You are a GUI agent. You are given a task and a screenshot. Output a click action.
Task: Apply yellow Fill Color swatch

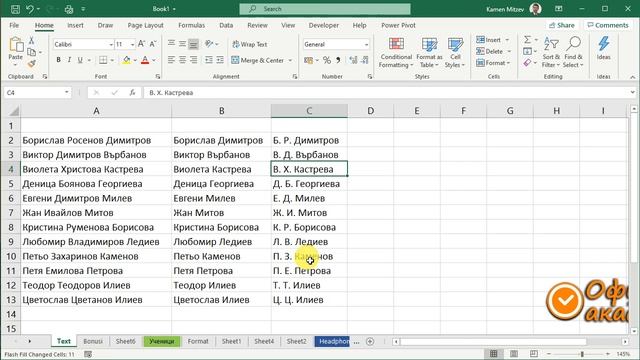click(x=126, y=60)
